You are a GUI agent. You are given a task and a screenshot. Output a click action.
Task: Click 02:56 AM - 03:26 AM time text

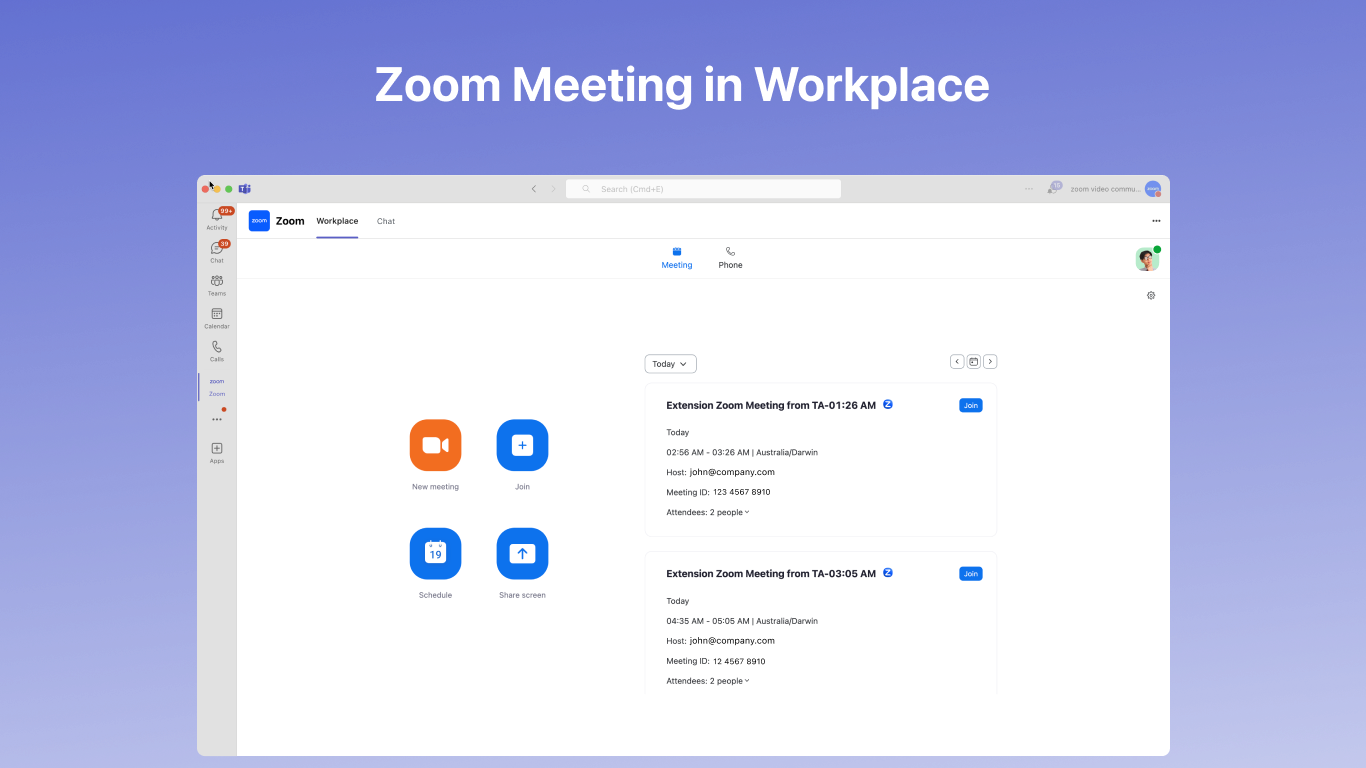coord(708,452)
